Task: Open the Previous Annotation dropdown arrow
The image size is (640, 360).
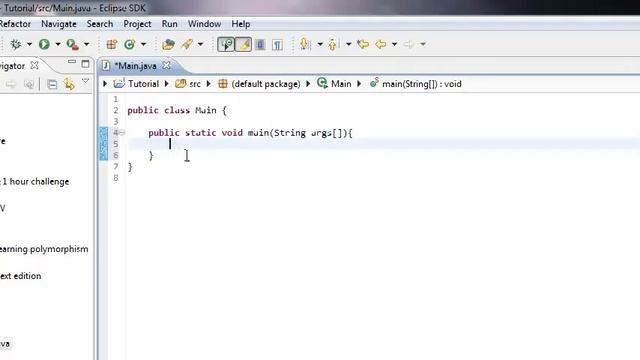Action: [349, 44]
